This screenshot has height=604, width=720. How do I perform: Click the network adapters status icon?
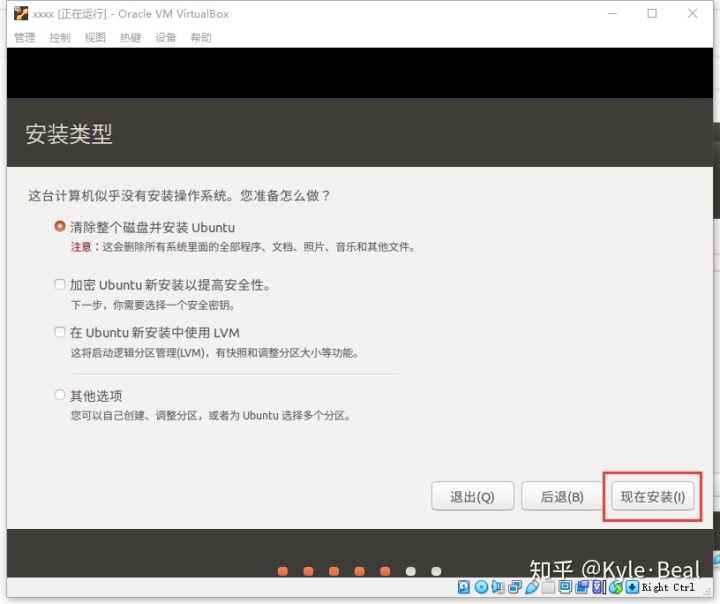[x=515, y=587]
